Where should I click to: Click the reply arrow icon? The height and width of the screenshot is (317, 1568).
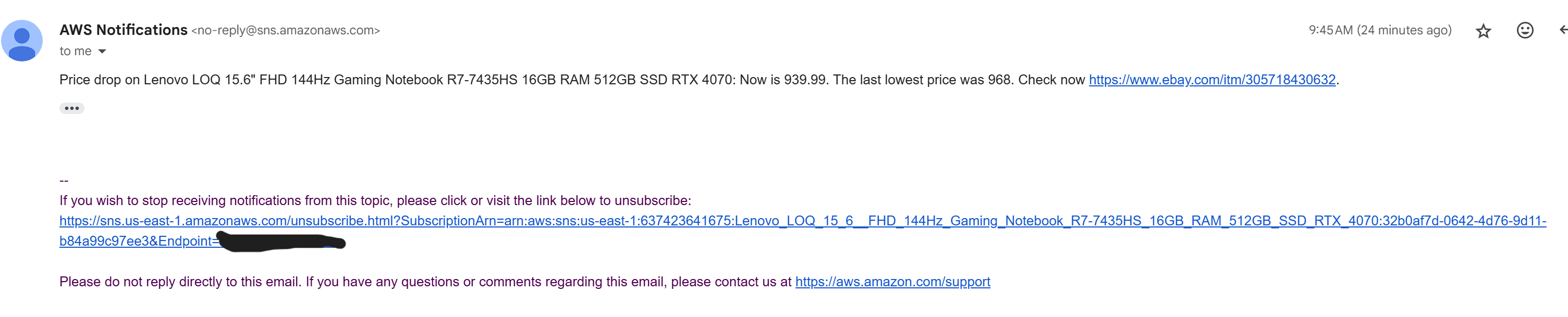tap(1562, 30)
